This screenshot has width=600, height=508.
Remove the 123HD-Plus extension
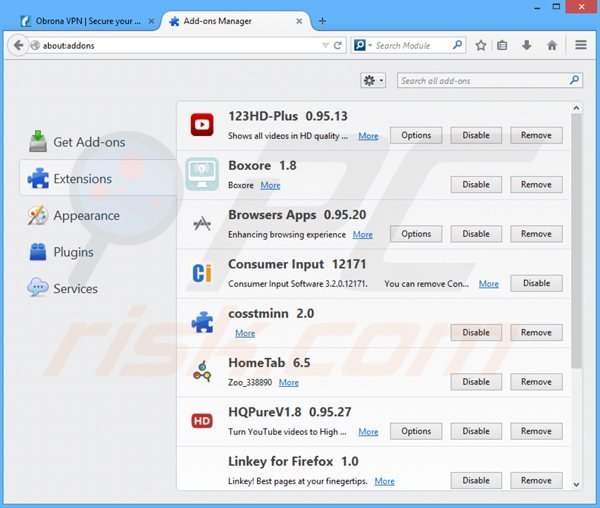click(536, 135)
